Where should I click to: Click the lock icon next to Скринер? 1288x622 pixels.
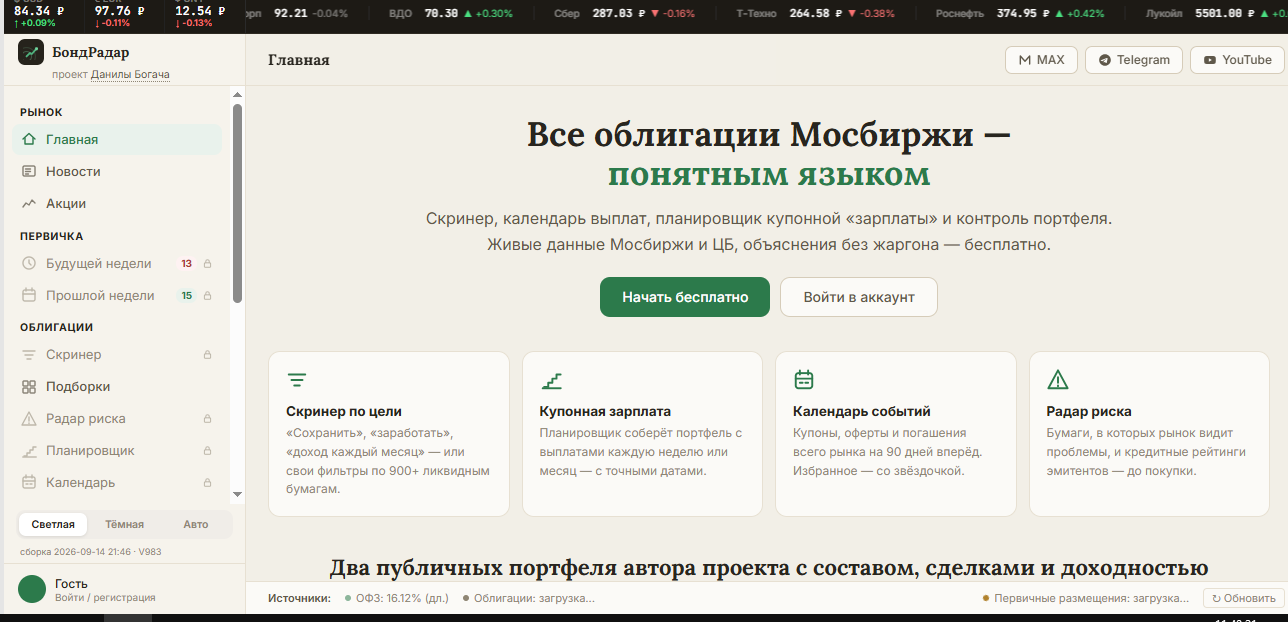click(208, 355)
